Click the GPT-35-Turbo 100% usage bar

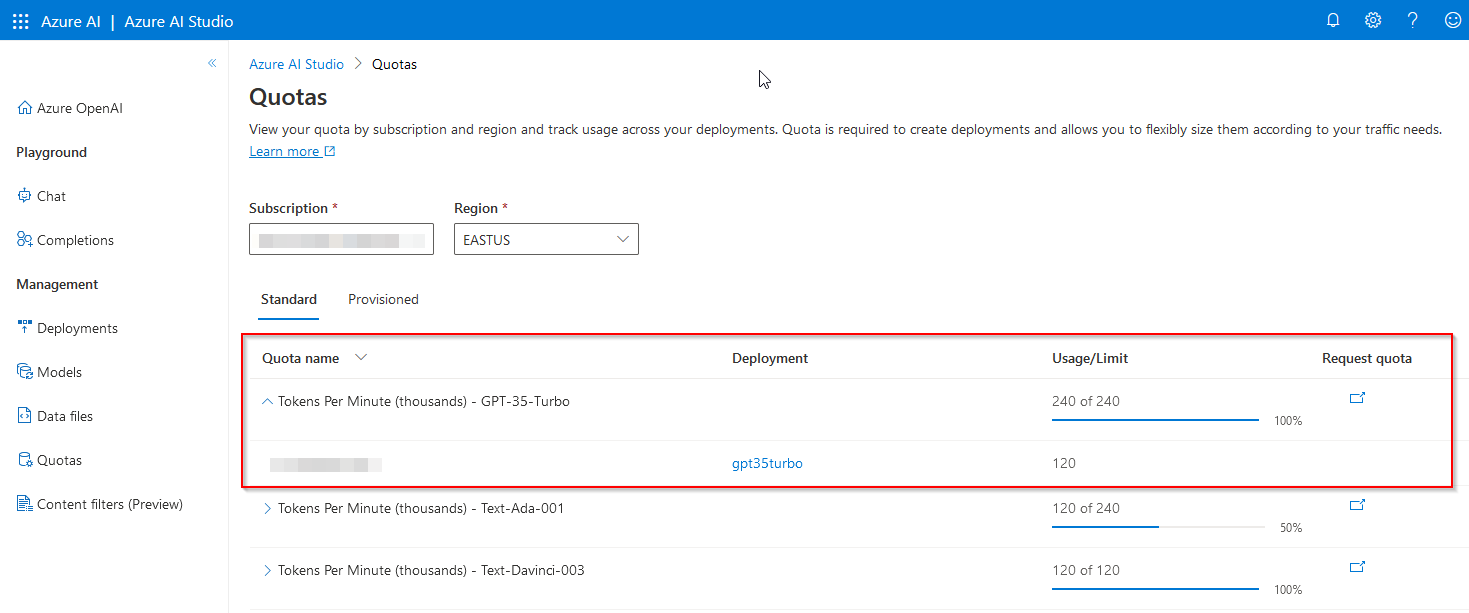pyautogui.click(x=1155, y=420)
